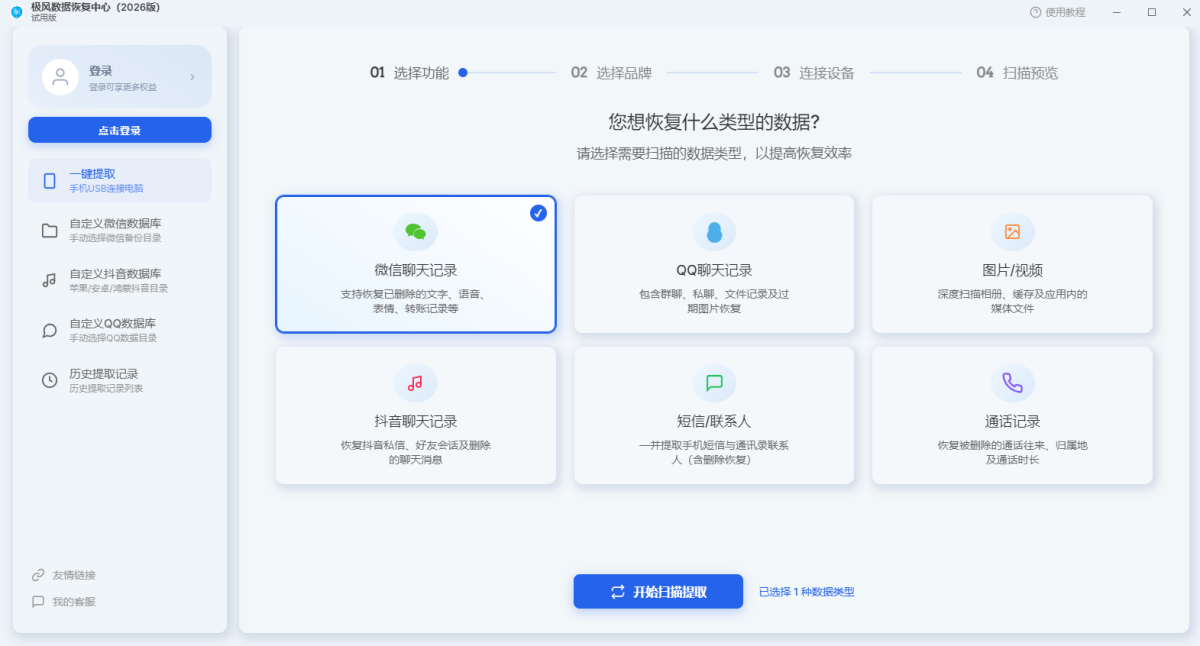Open 使用教程 in title bar

pos(1065,12)
